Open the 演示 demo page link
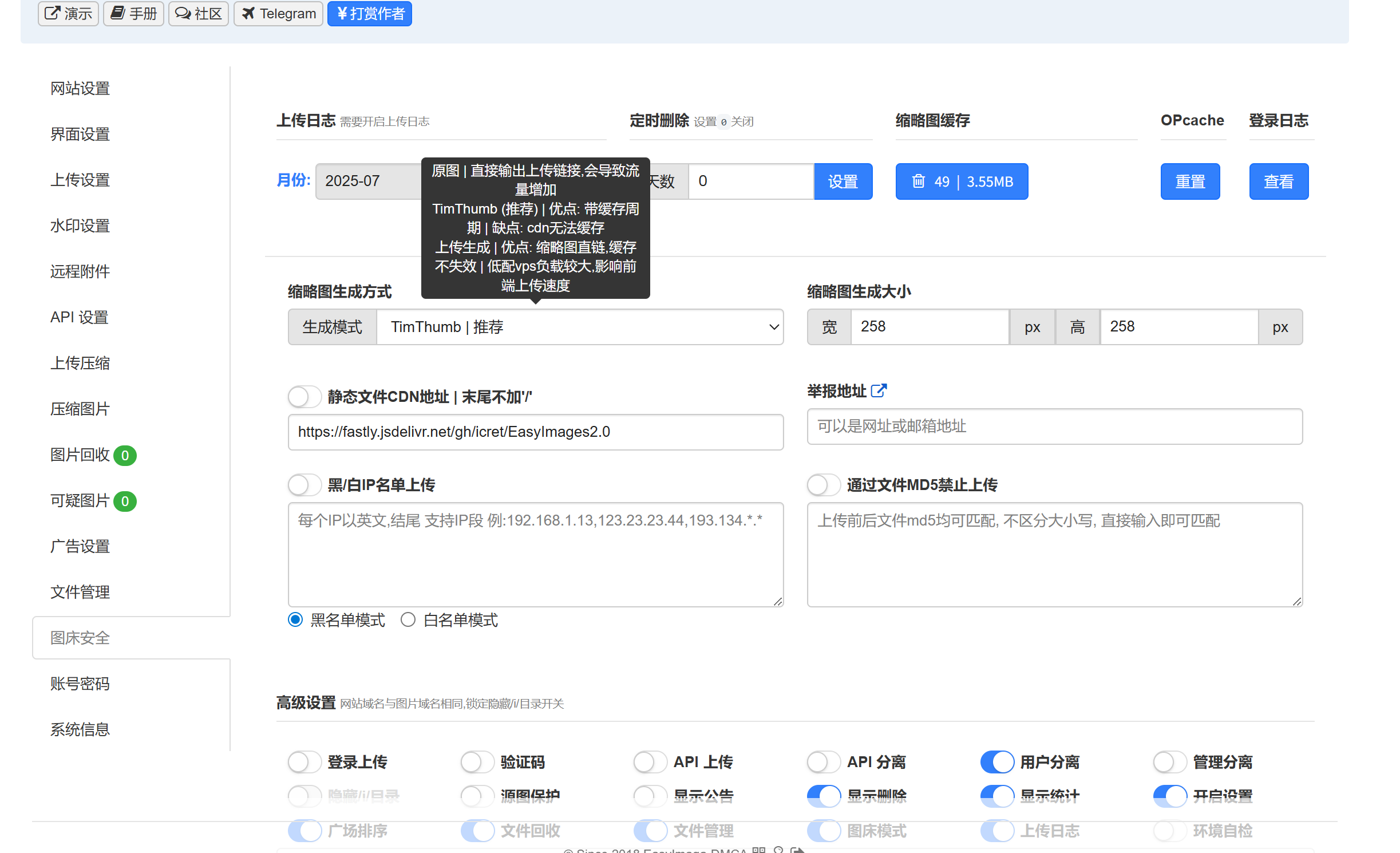 (x=68, y=13)
